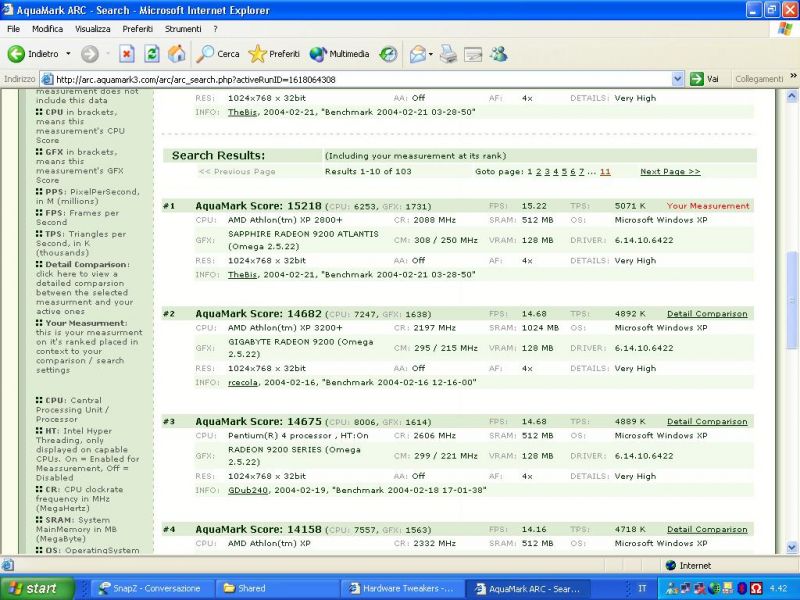Click the scrollbar down arrow
The width and height of the screenshot is (800, 600).
click(791, 547)
